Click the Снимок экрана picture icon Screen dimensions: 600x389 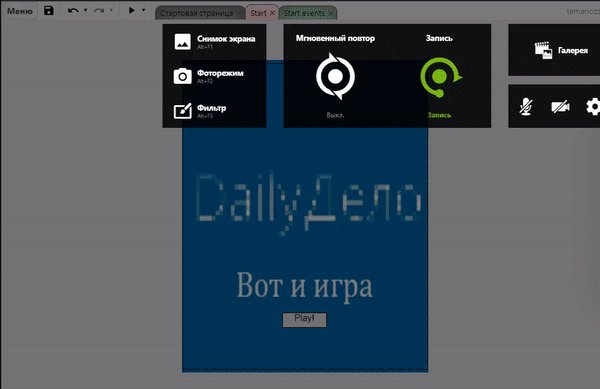point(183,42)
